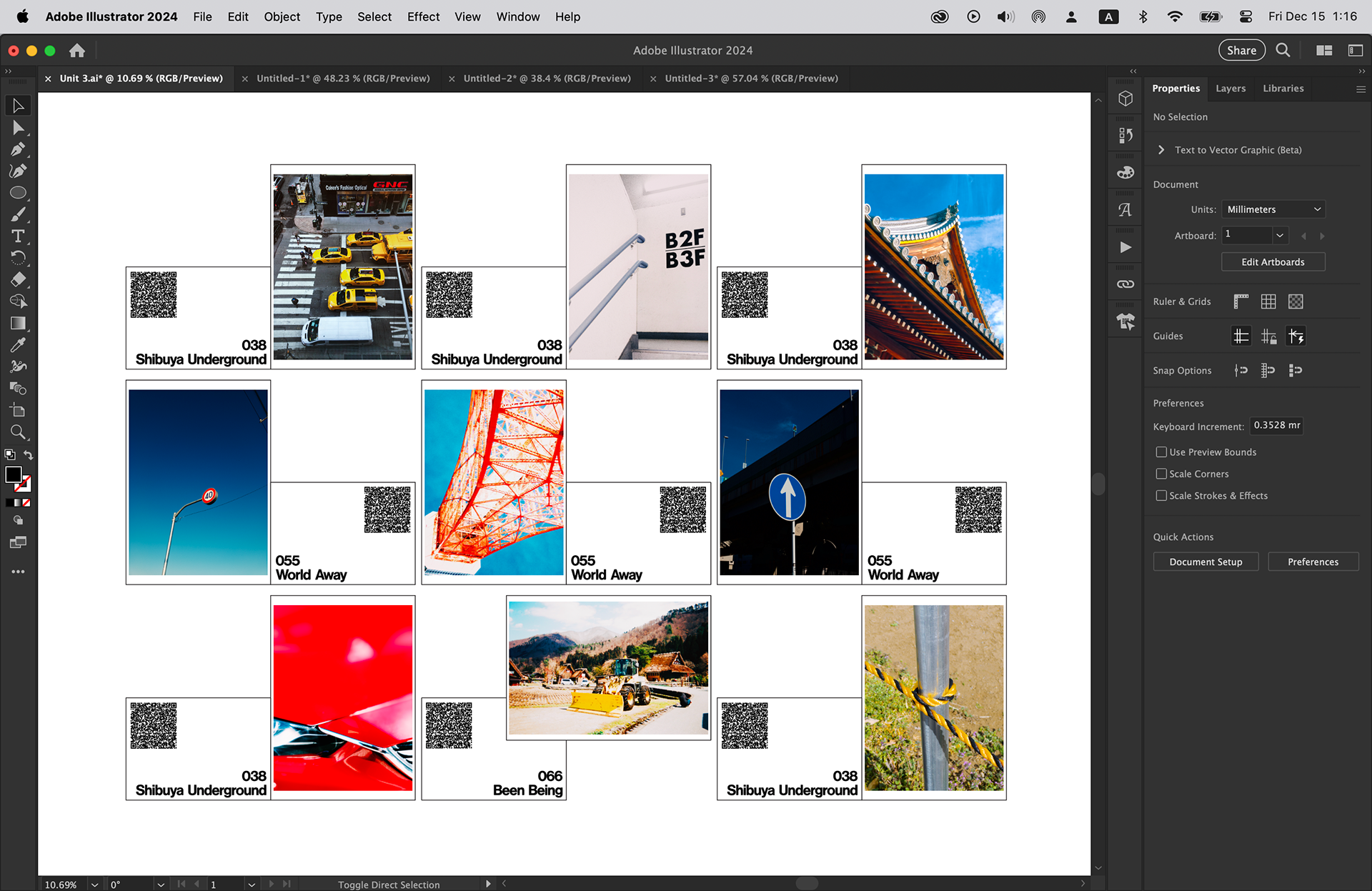The width and height of the screenshot is (1372, 891).
Task: Click the Document Setup button
Action: [x=1206, y=562]
